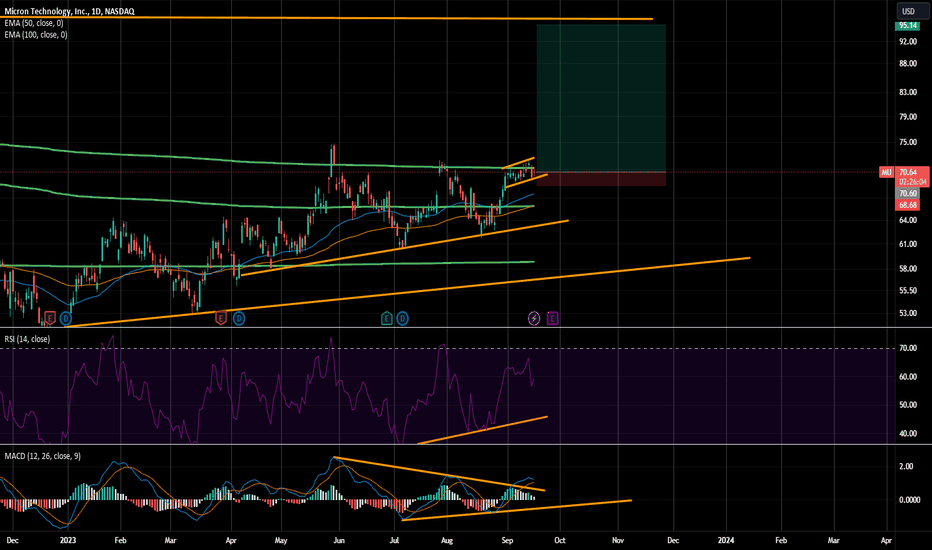Click the Oct label on the time axis
The height and width of the screenshot is (550, 932).
click(559, 540)
